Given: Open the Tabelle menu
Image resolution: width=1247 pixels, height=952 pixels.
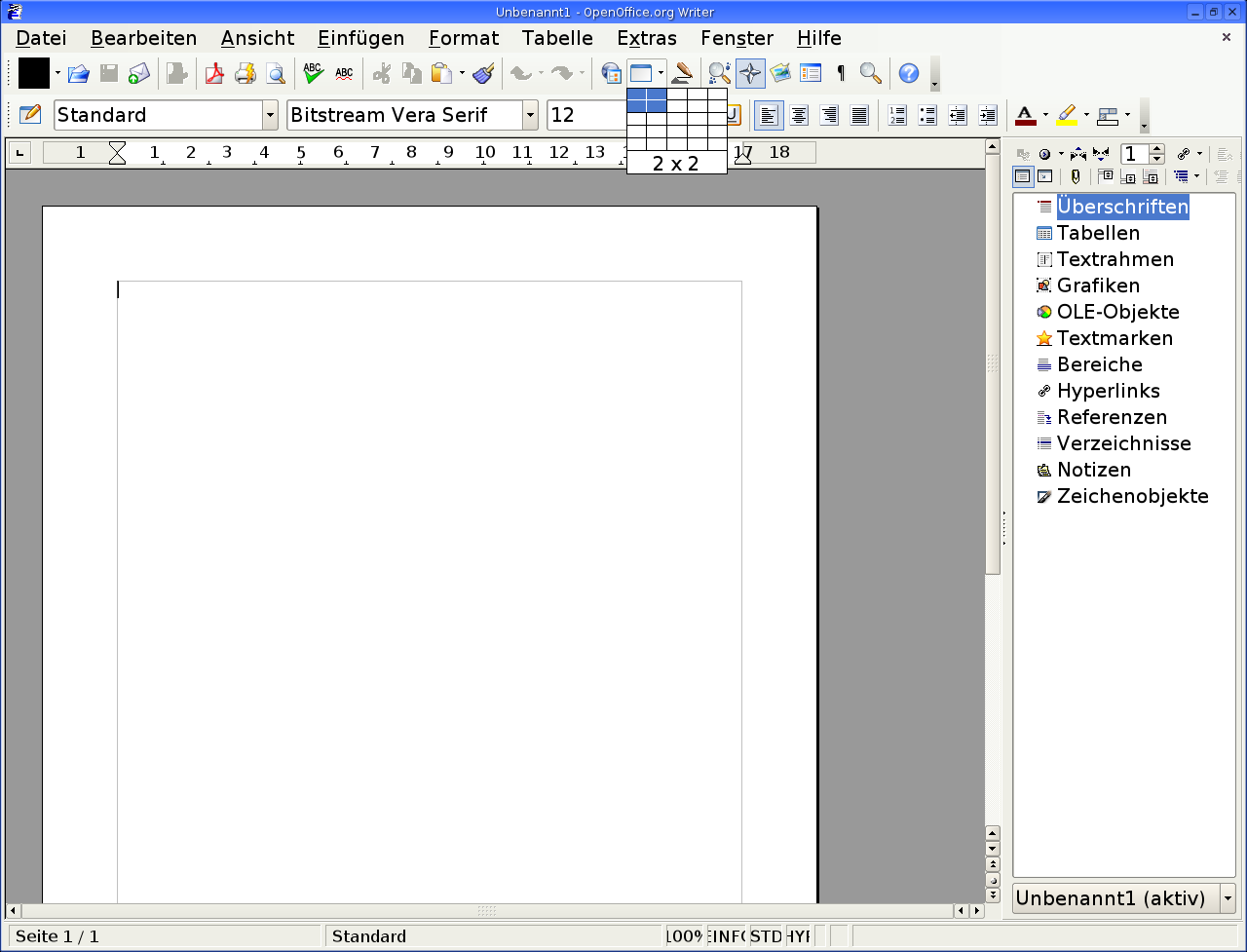Looking at the screenshot, I should (557, 38).
